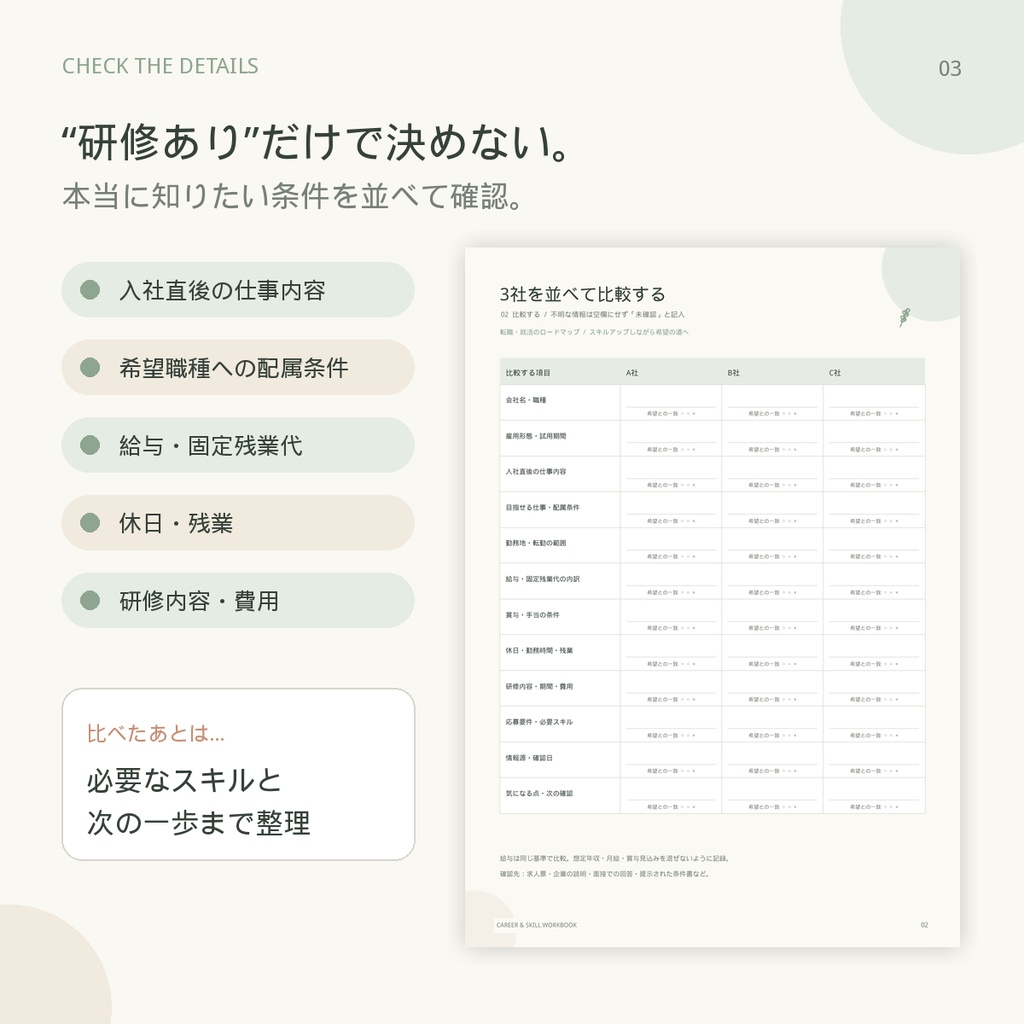The image size is (1024, 1024).
Task: Click the 会社名・職種 row label
Action: [x=526, y=400]
